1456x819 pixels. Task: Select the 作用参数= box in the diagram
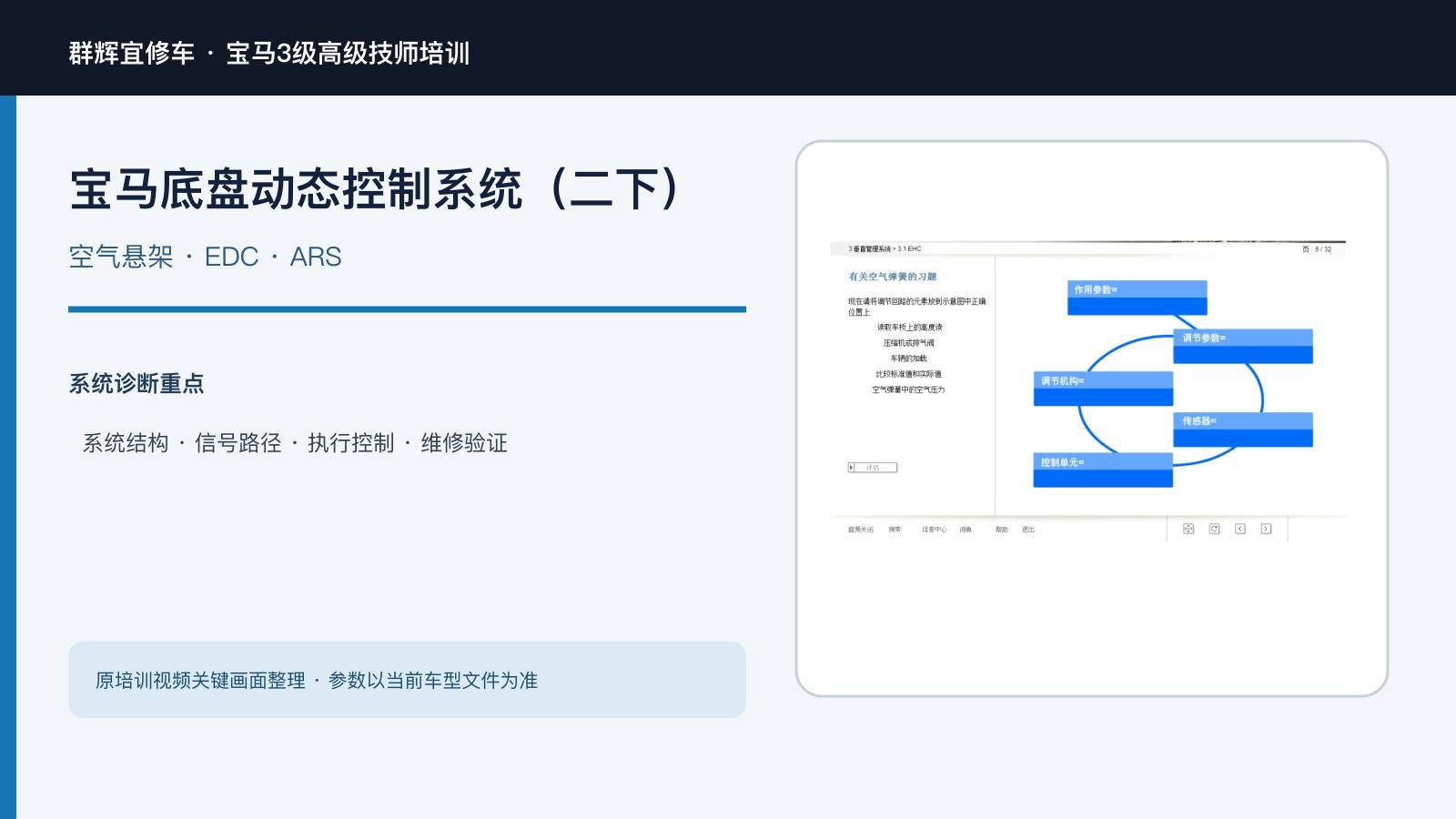(1137, 298)
